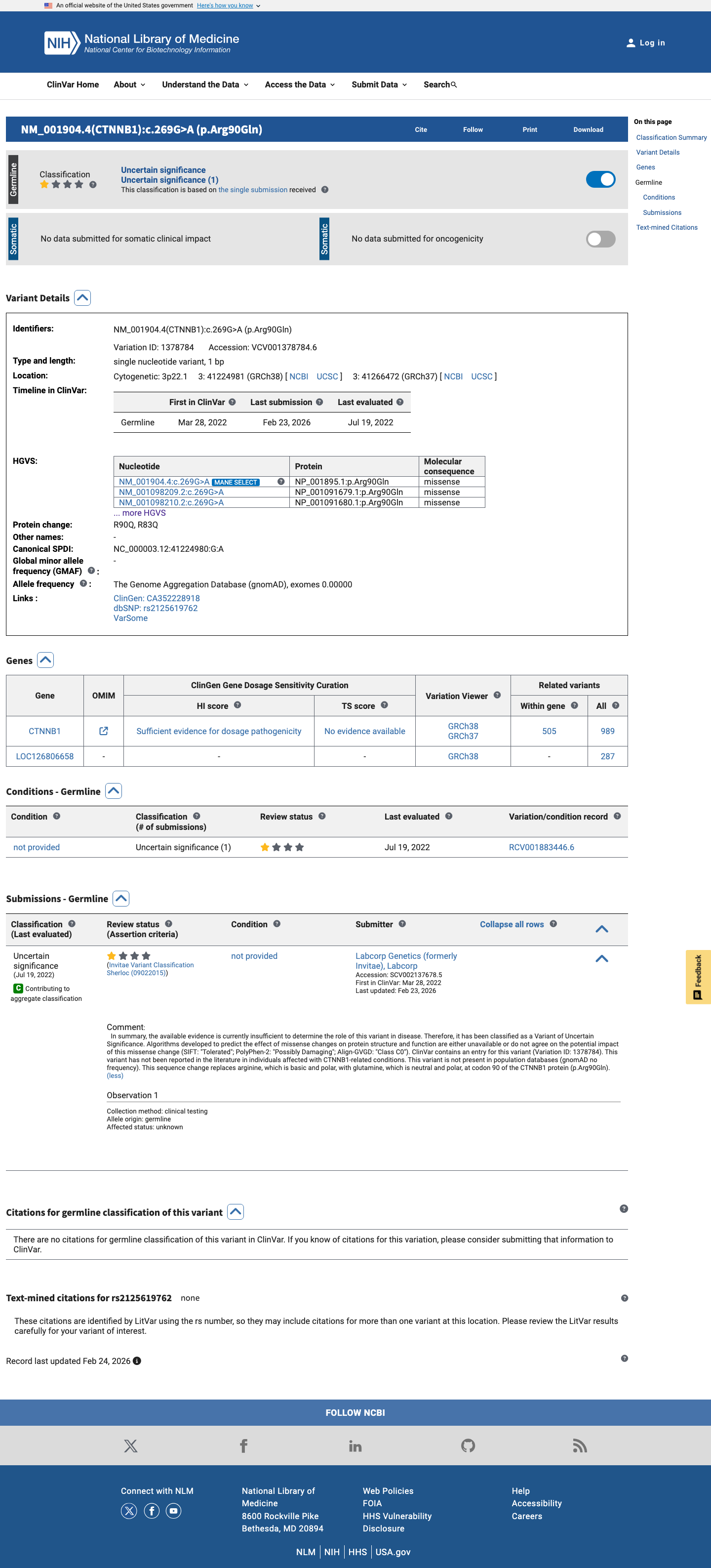The height and width of the screenshot is (1568, 711).
Task: Click help icon after single submission text
Action: tap(325, 189)
